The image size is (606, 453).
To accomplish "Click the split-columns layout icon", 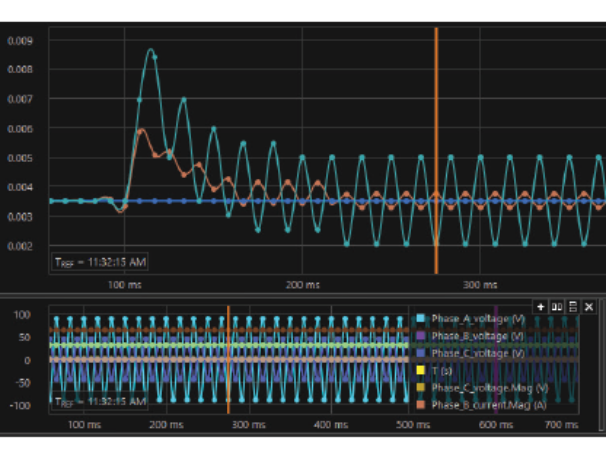I will (x=557, y=307).
